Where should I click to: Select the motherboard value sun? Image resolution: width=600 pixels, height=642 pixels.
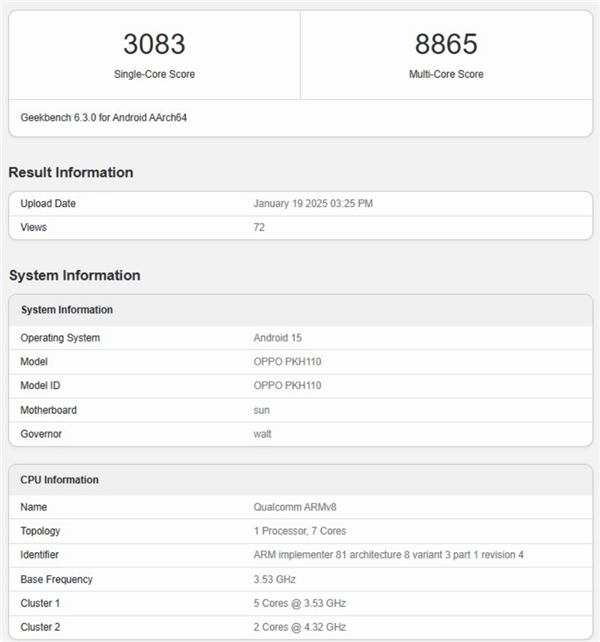(262, 410)
